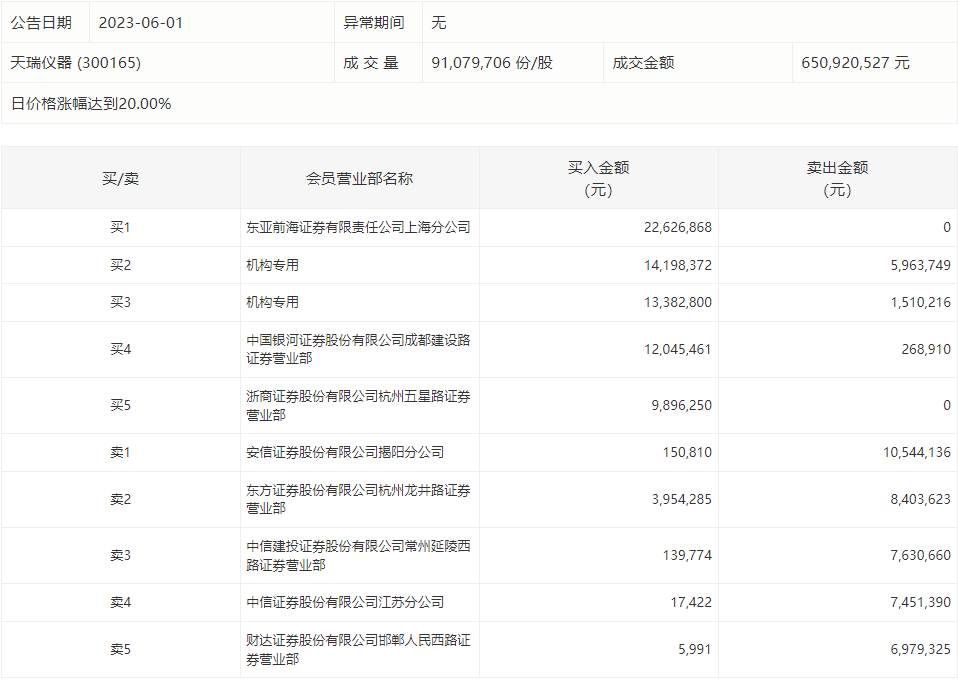Viewport: 958px width, 681px height.
Task: Click buy amount 13,382,800
Action: (x=678, y=302)
